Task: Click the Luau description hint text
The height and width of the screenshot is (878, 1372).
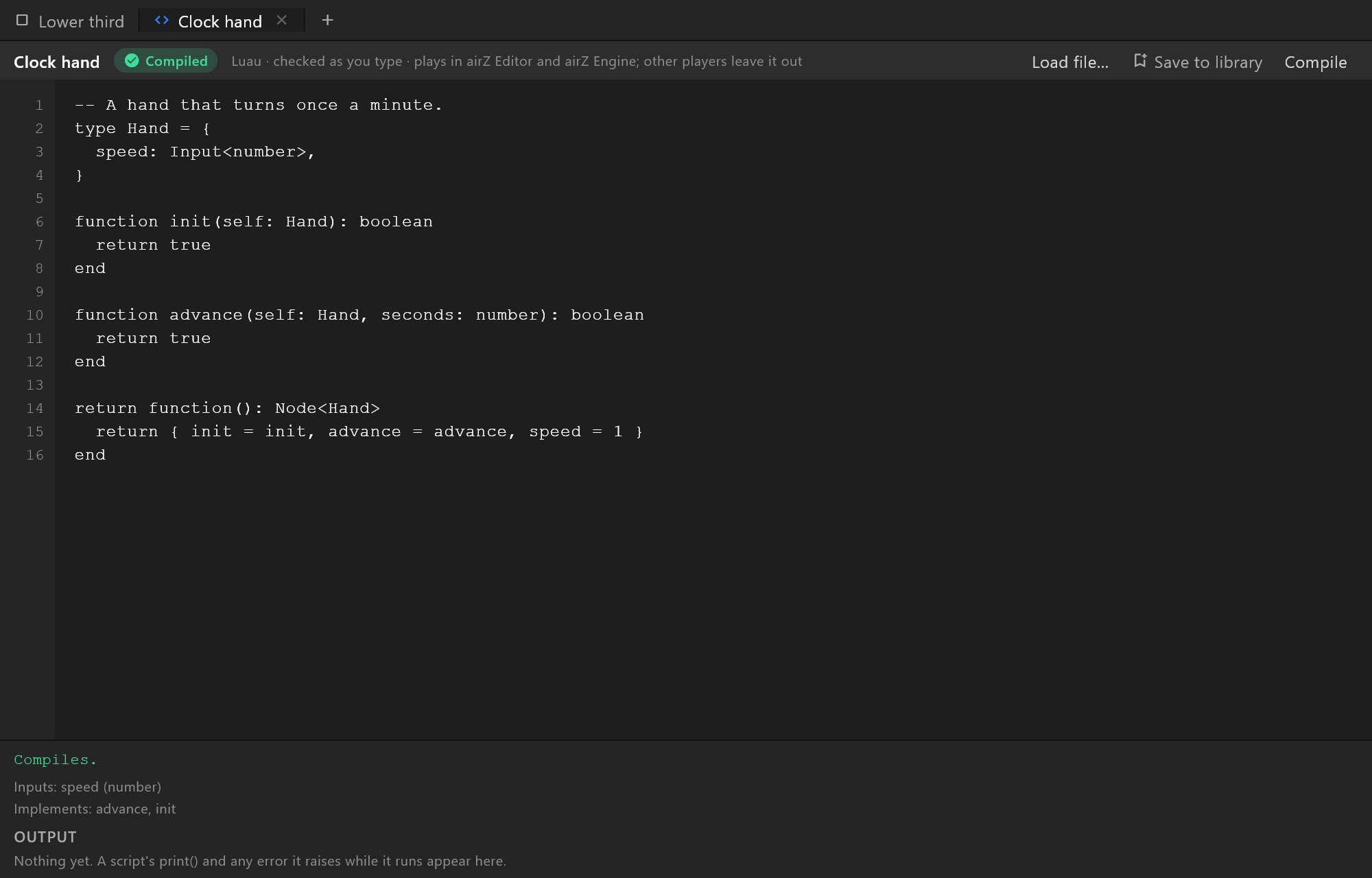Action: (x=517, y=61)
